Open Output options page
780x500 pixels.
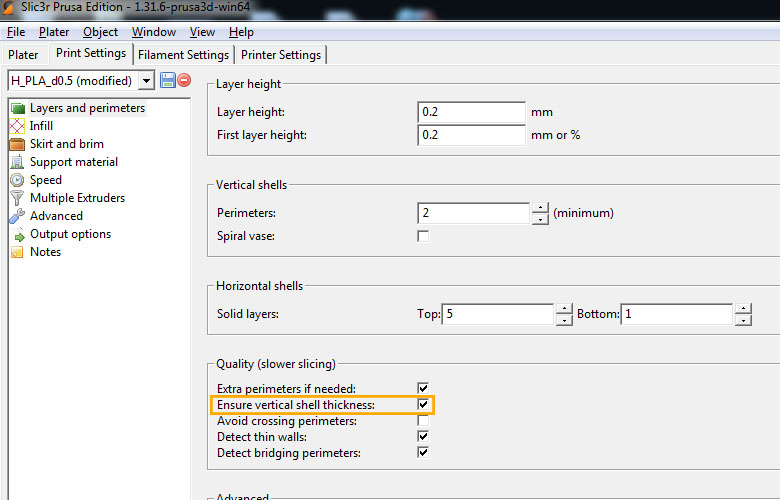[x=70, y=234]
